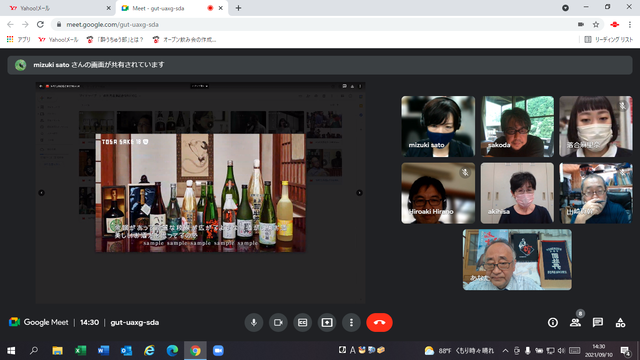Open File Explorer from taskbar
This screenshot has width=640, height=360.
57,351
